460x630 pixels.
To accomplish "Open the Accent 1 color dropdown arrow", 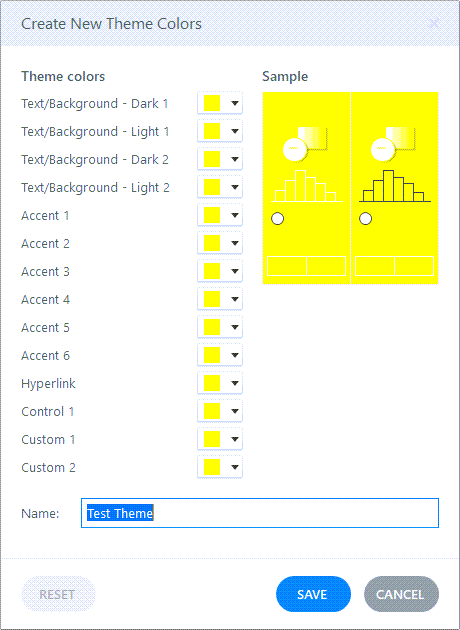I will pyautogui.click(x=235, y=215).
